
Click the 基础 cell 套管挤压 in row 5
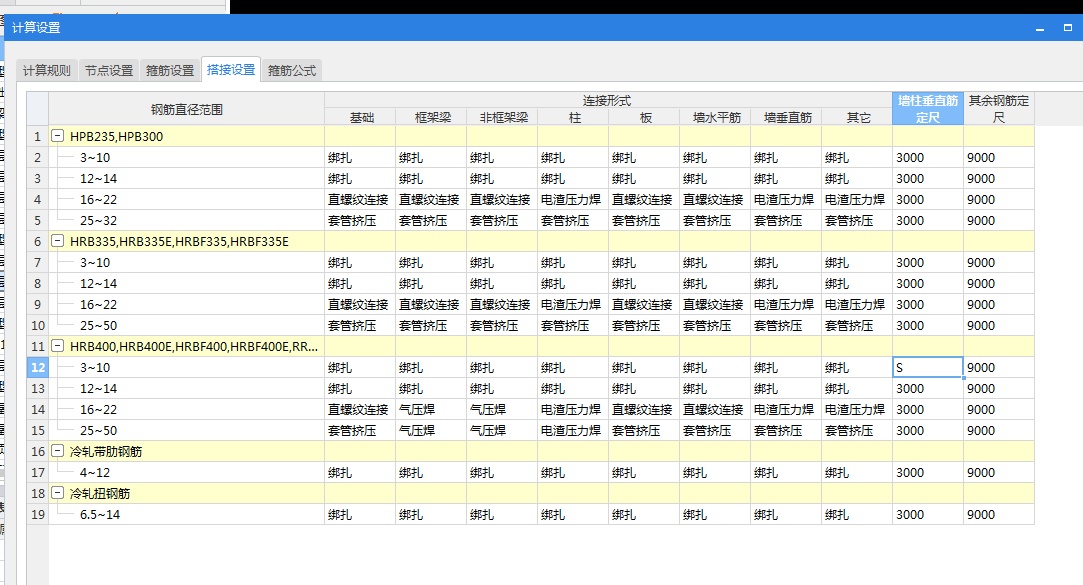pyautogui.click(x=361, y=220)
